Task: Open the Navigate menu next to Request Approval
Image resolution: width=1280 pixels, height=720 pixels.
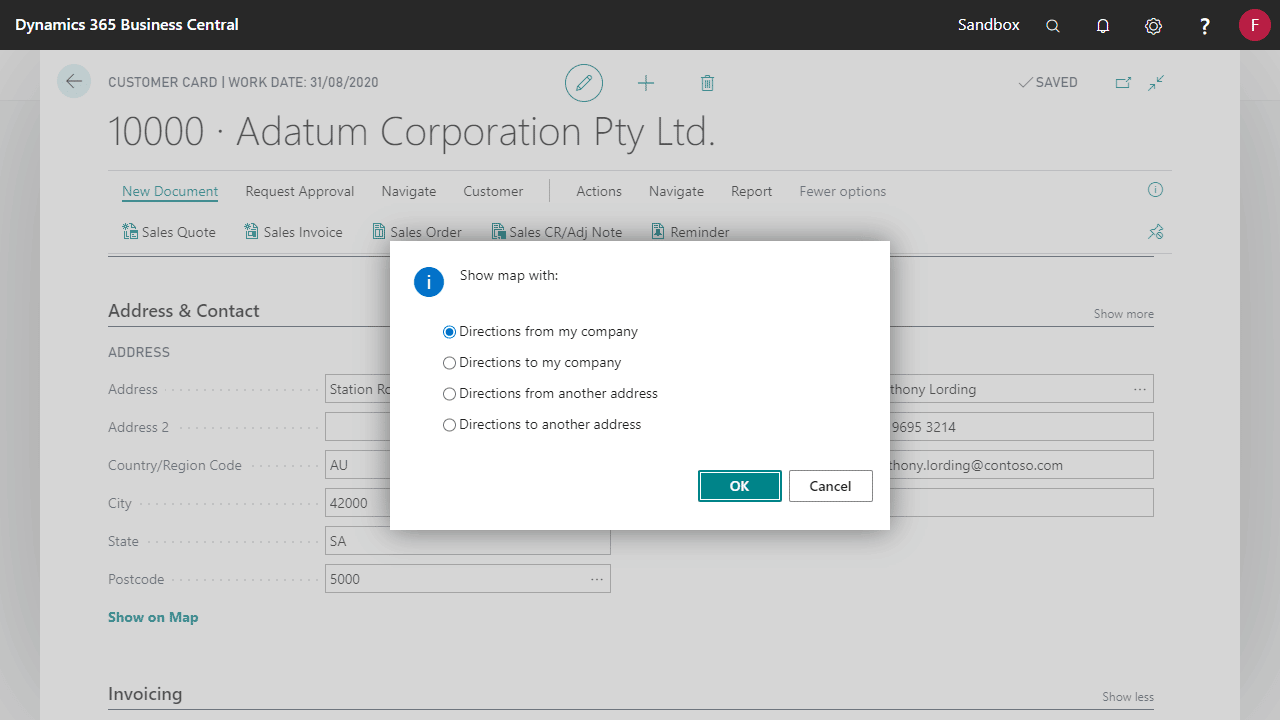Action: 409,191
